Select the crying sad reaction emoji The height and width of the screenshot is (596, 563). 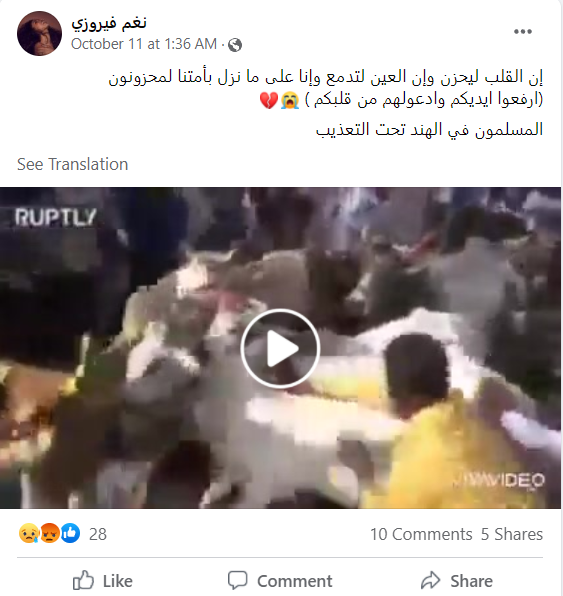29,533
